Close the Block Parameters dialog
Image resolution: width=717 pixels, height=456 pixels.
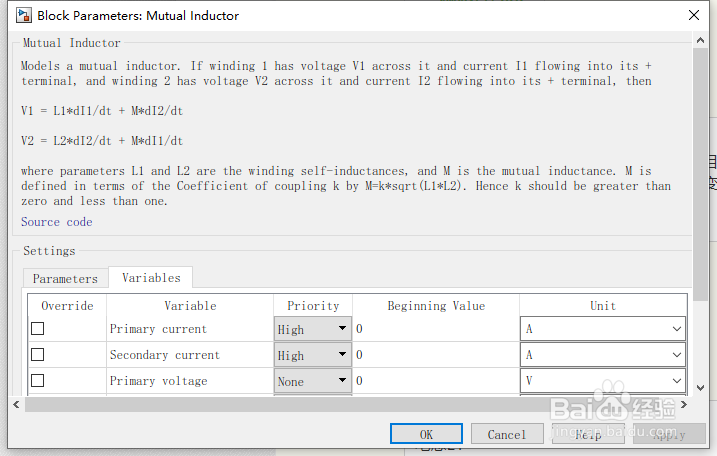[694, 15]
